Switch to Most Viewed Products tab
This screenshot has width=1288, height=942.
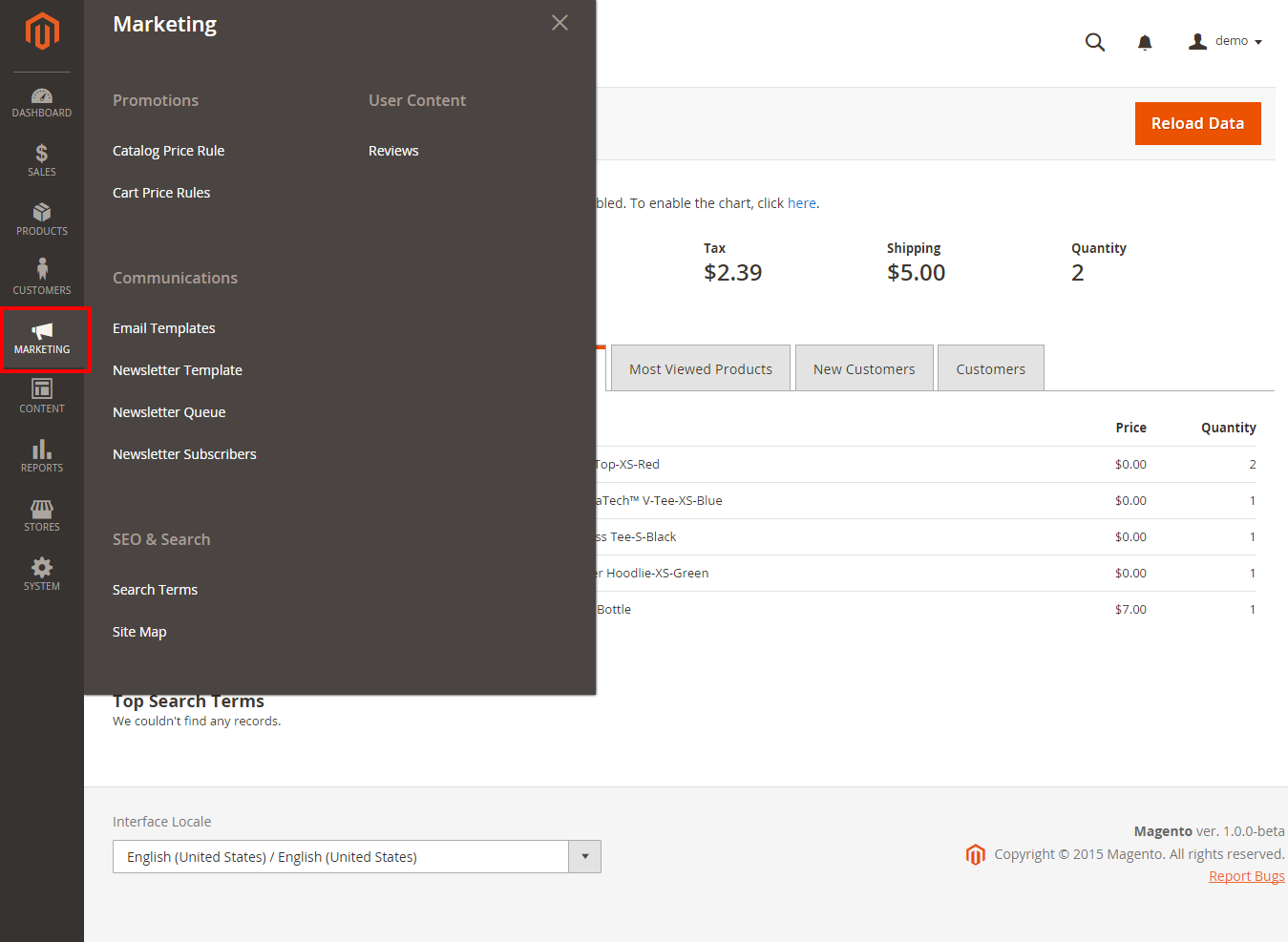700,369
